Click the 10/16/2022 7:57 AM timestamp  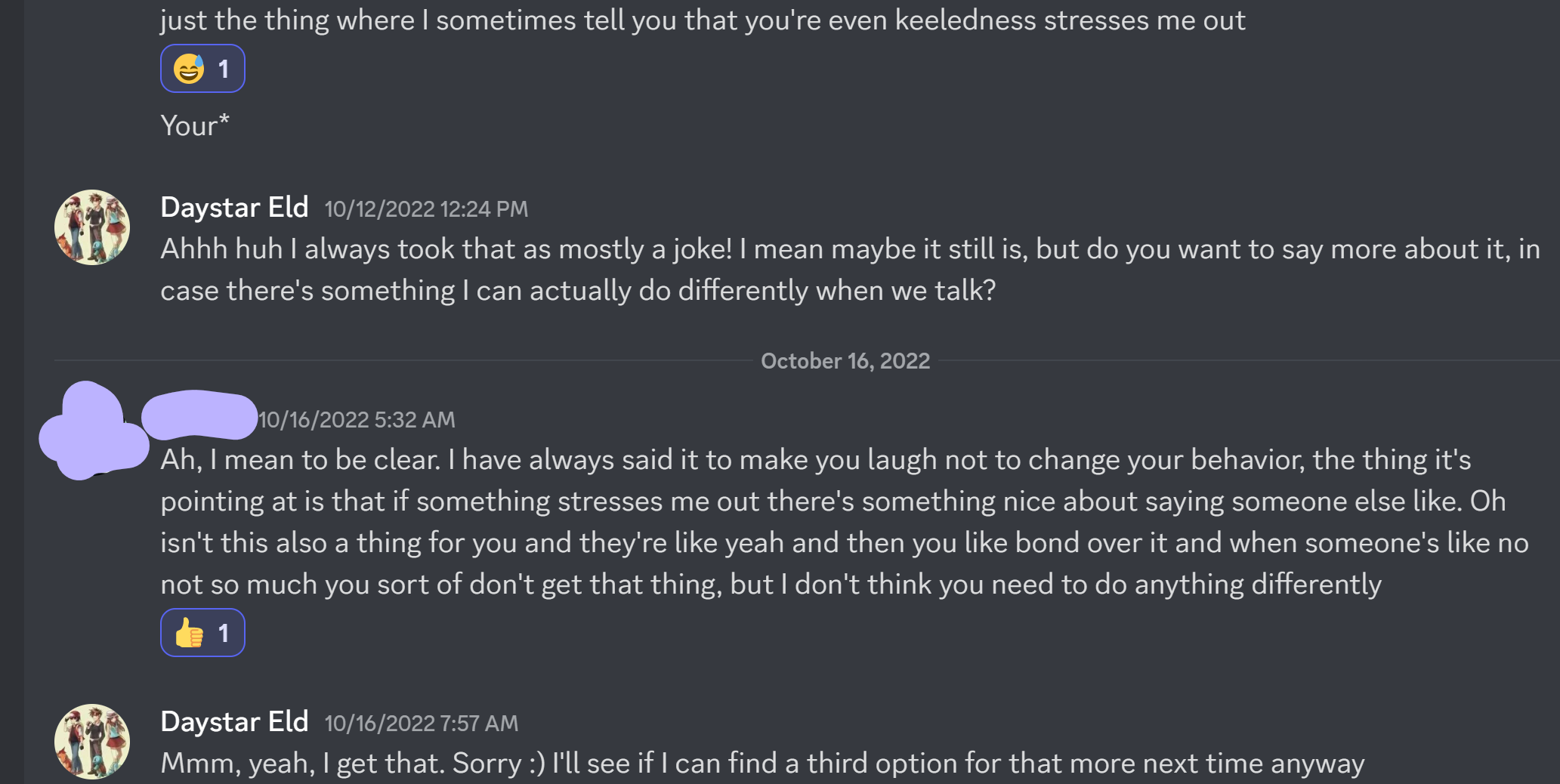422,724
